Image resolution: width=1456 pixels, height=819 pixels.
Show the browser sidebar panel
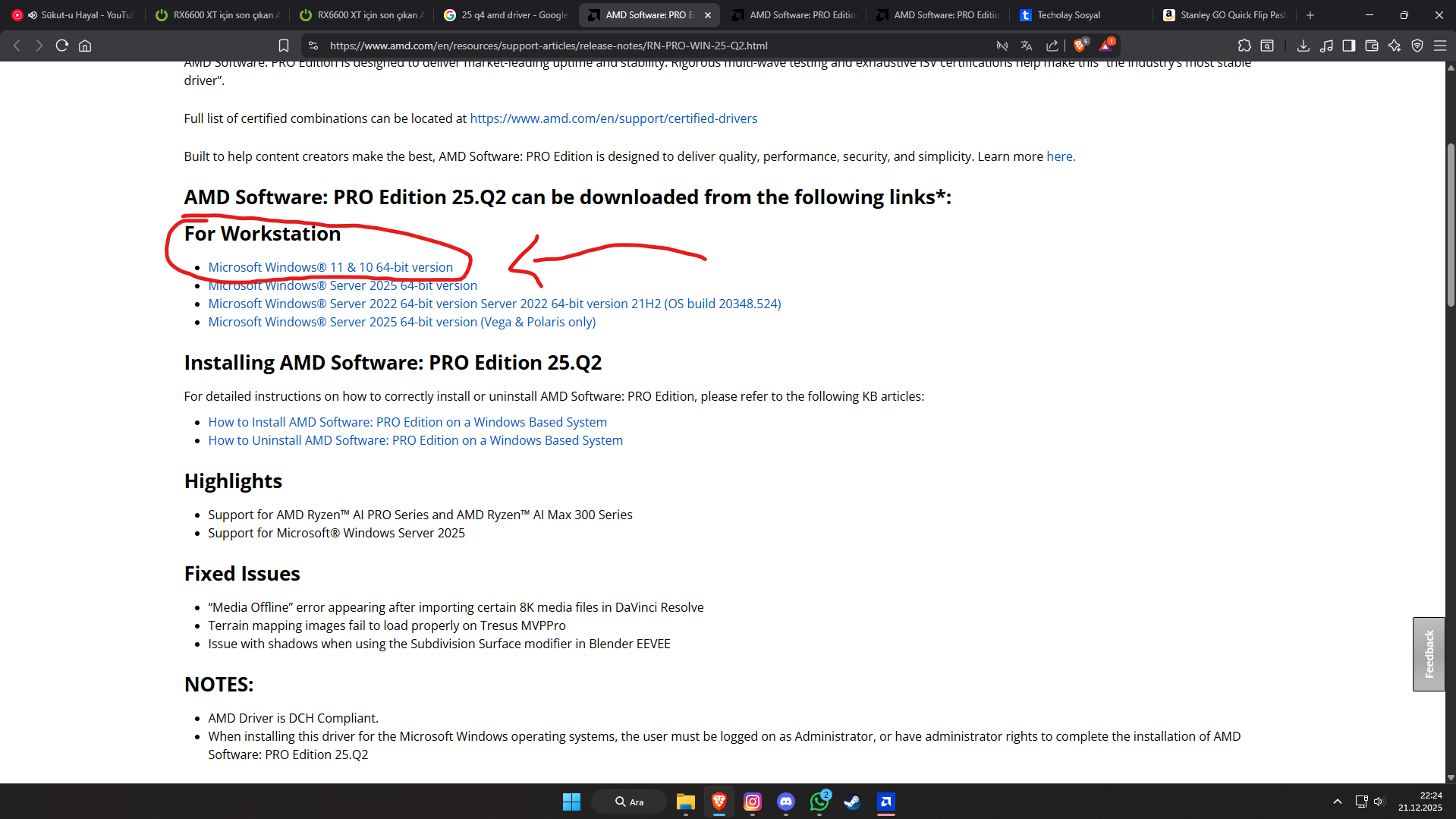pos(1349,46)
